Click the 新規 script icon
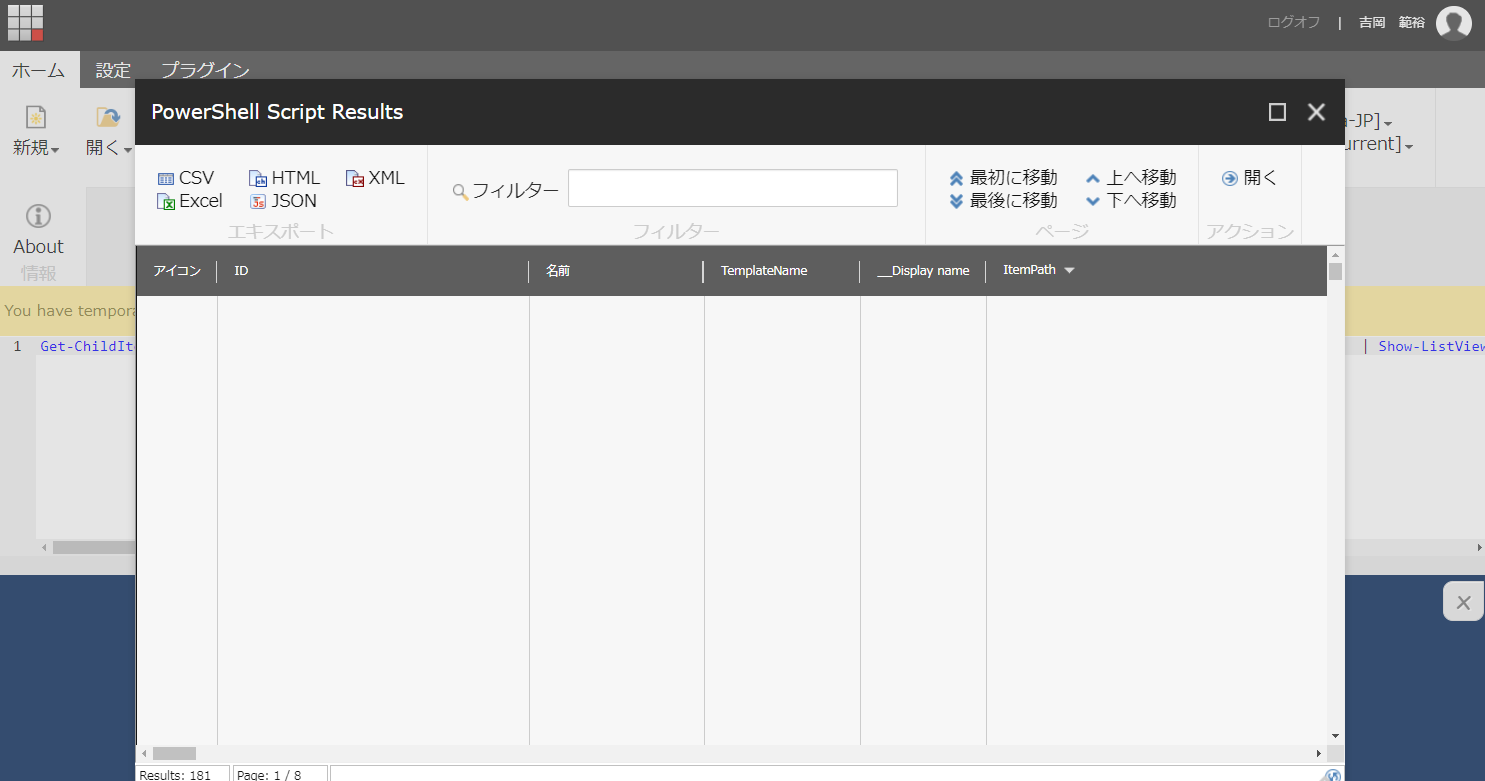Viewport: 1485px width, 781px height. (x=36, y=118)
